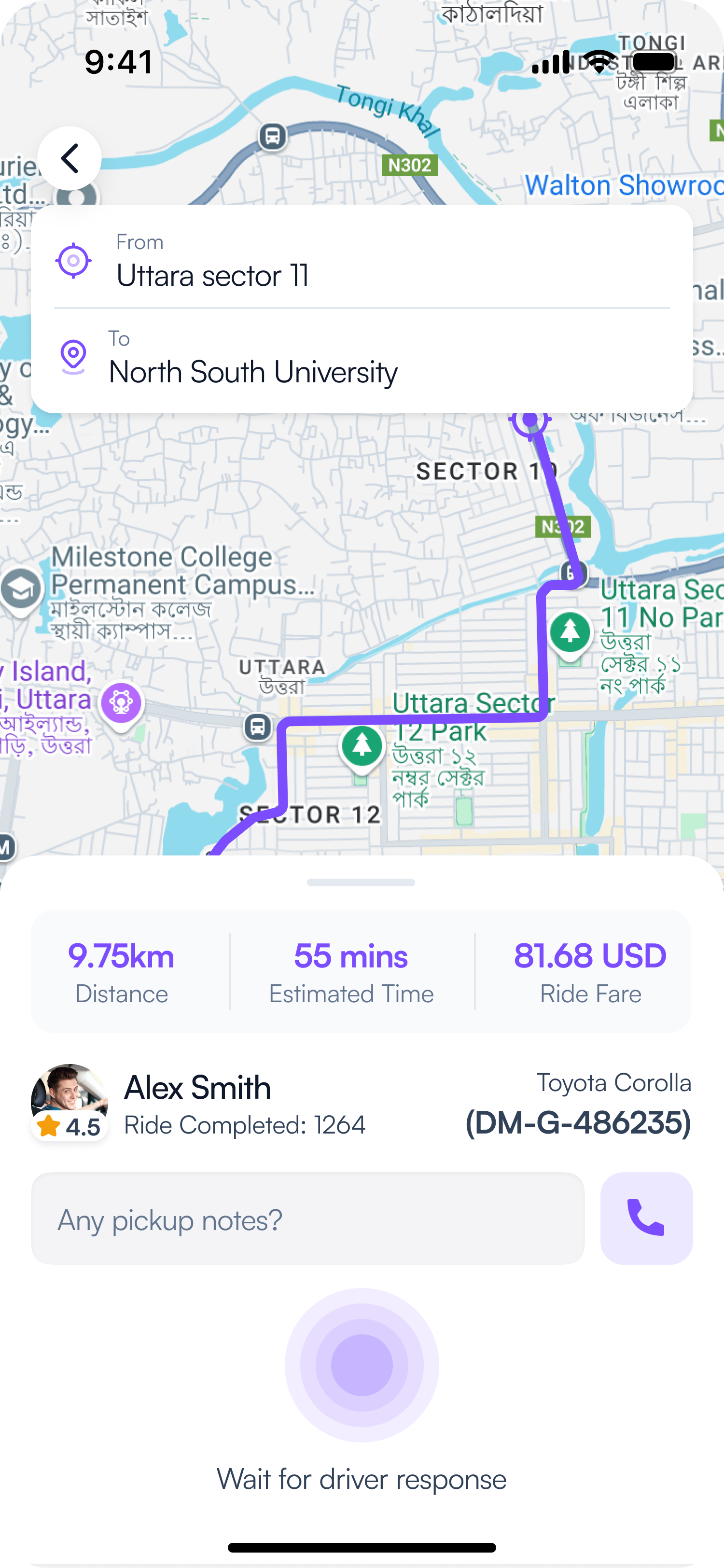Tap the pulsing waiting indicator circle
The image size is (724, 1568).
pos(362,1365)
